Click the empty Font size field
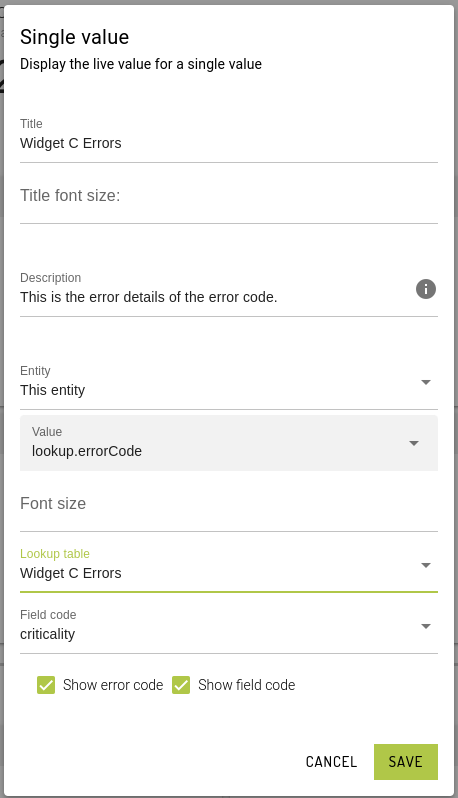 click(x=228, y=504)
